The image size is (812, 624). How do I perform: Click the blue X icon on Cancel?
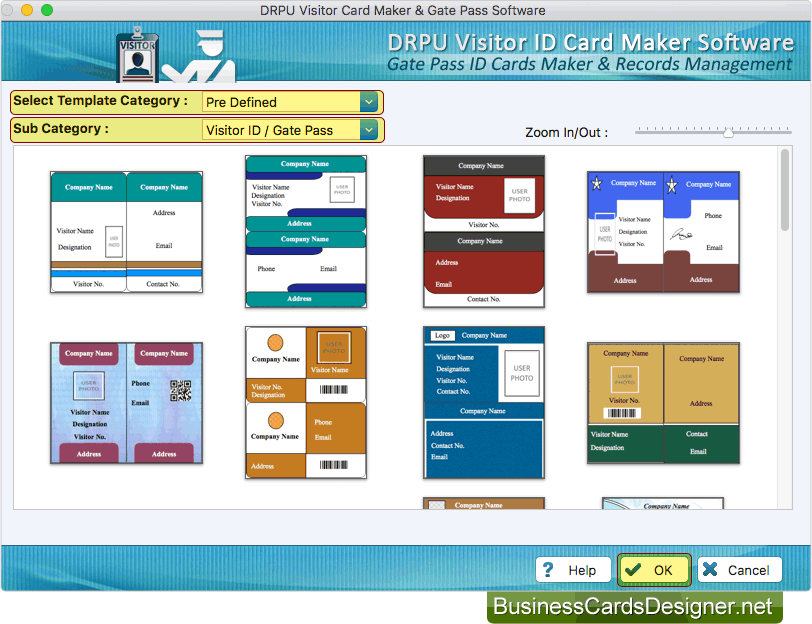pos(710,569)
